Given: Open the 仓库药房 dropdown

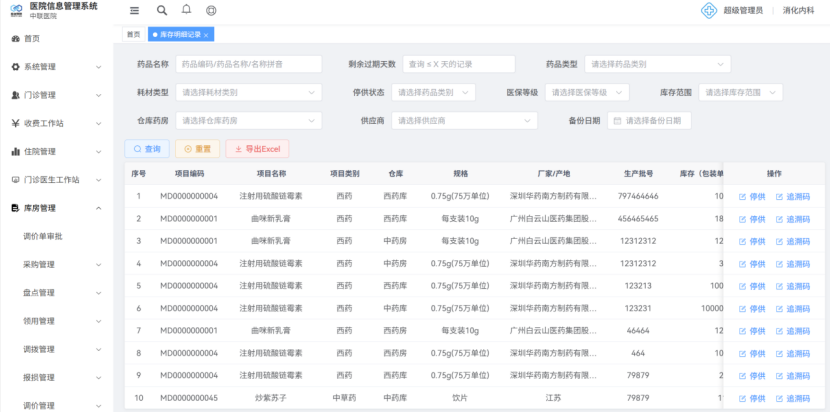Looking at the screenshot, I should point(248,120).
